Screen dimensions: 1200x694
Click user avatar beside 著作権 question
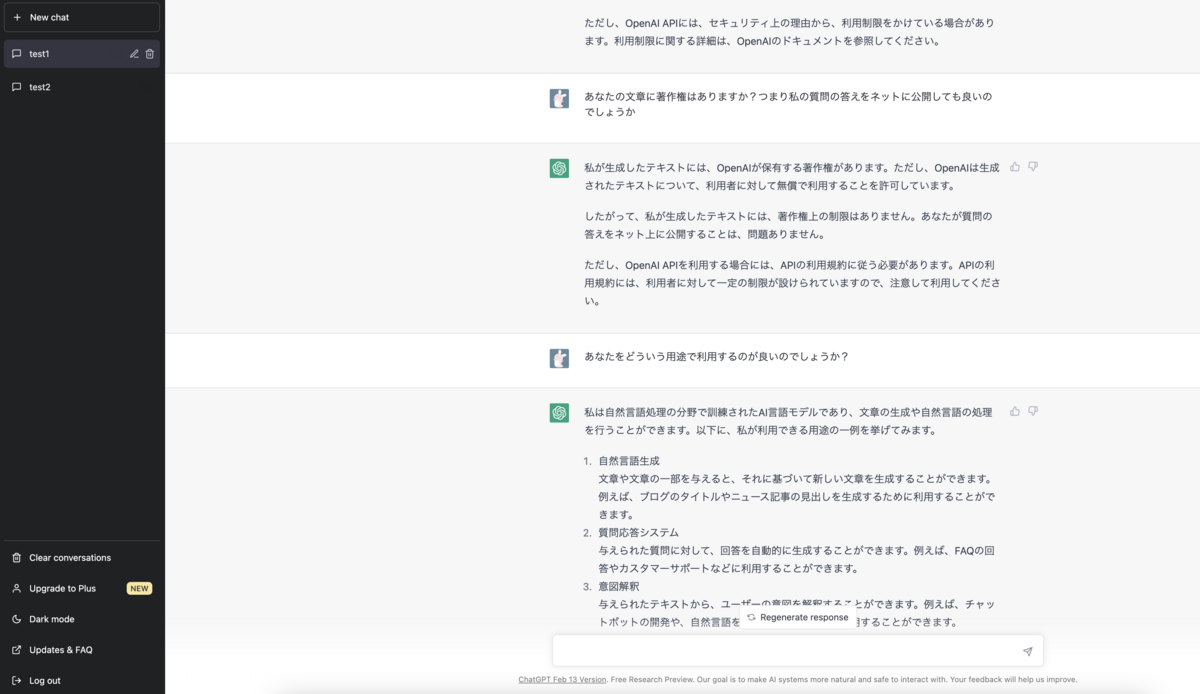[x=559, y=98]
